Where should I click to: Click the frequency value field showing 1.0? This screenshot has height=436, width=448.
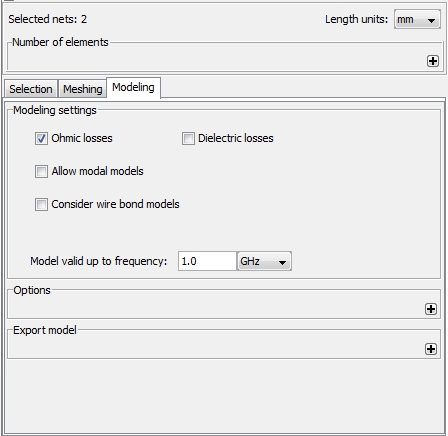207,261
